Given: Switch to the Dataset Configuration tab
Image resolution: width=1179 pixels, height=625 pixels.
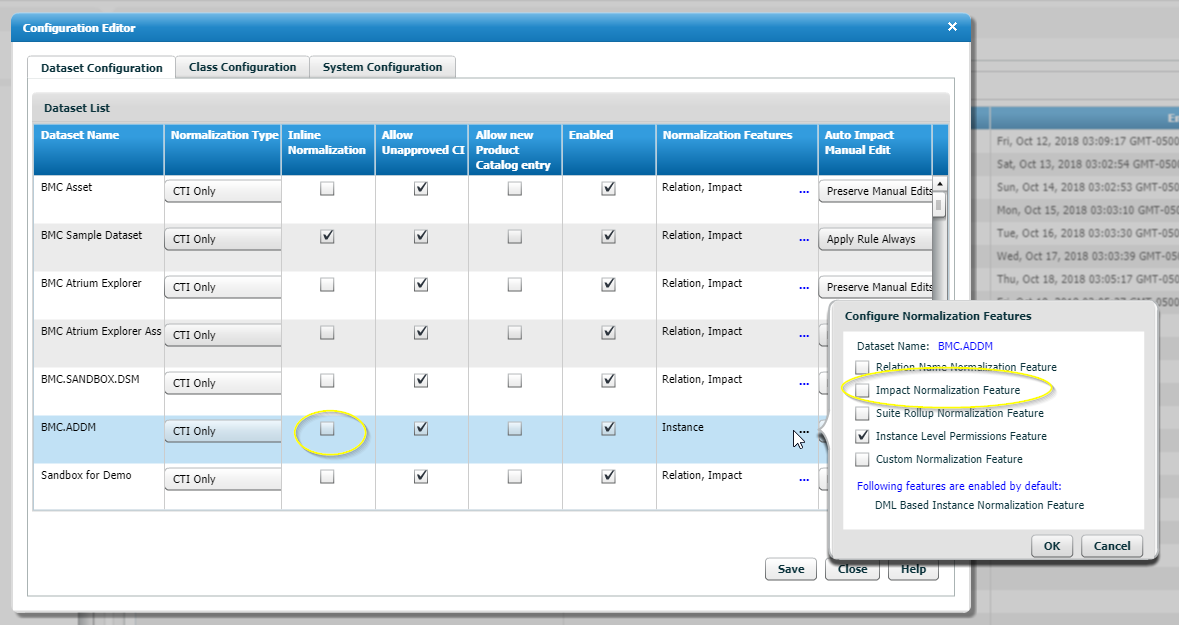Looking at the screenshot, I should (x=102, y=67).
